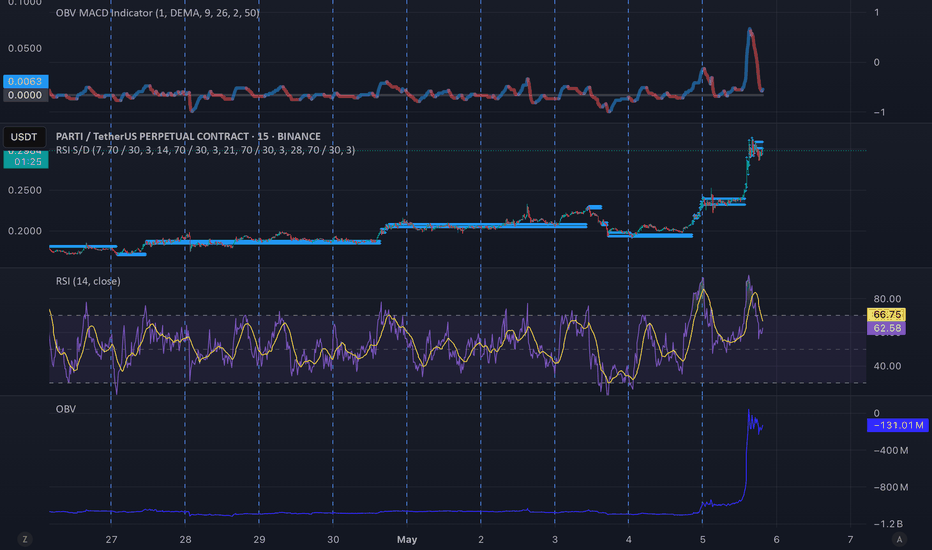
Task: Click the 5 date label on time axis
Action: coord(703,539)
